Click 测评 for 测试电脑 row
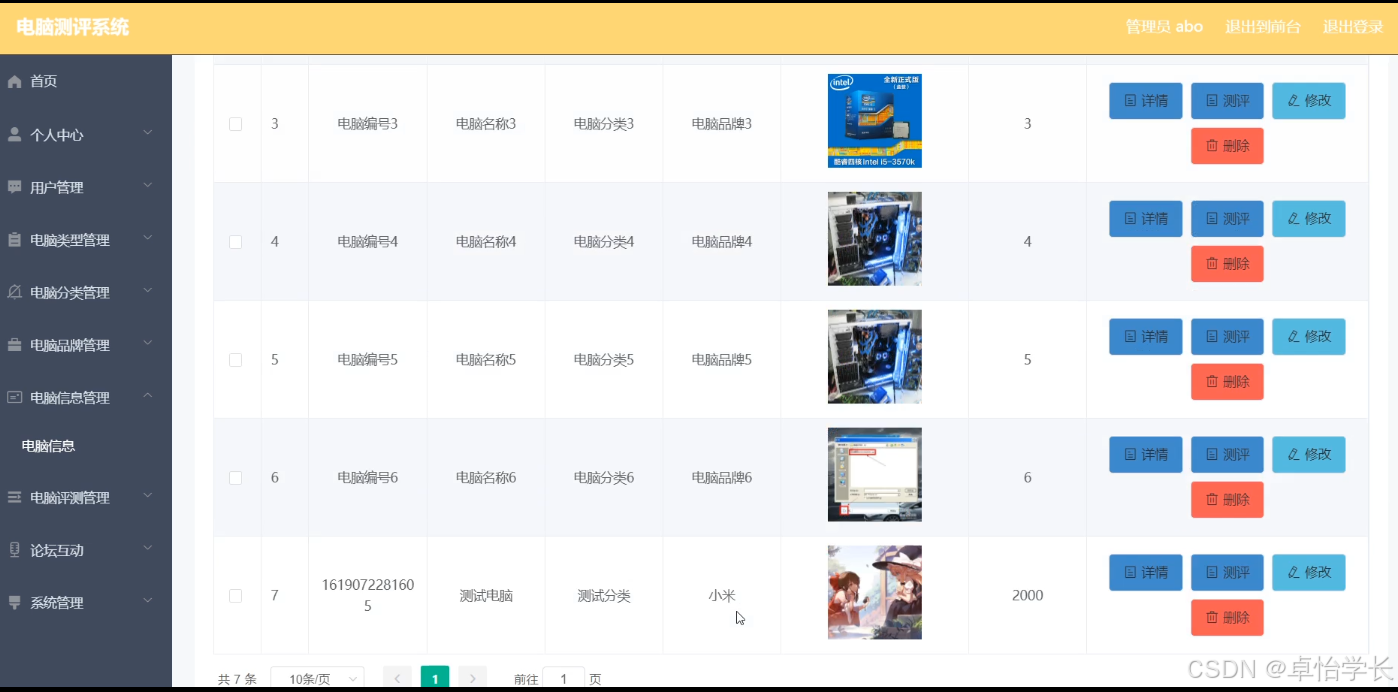 coord(1227,573)
